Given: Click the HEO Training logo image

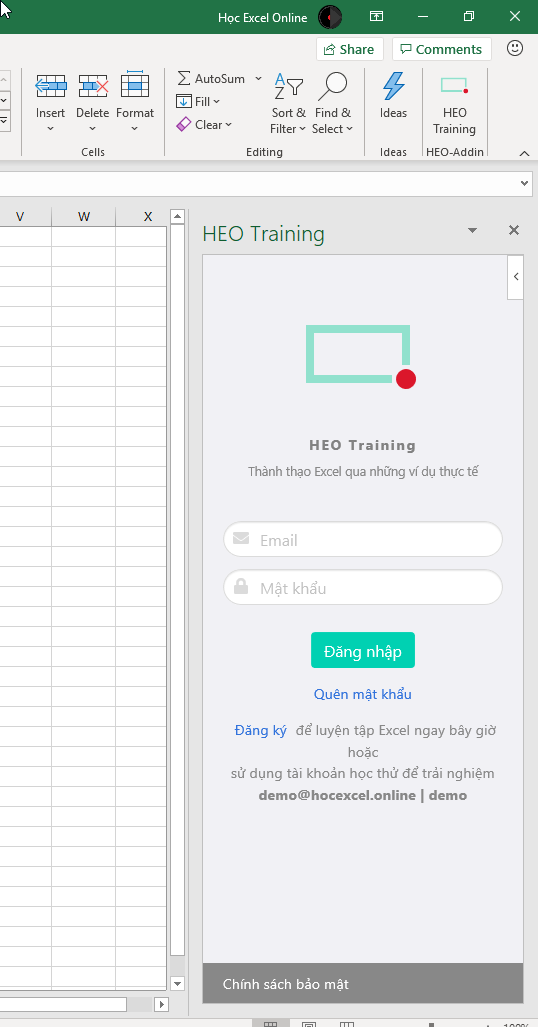Looking at the screenshot, I should (361, 357).
